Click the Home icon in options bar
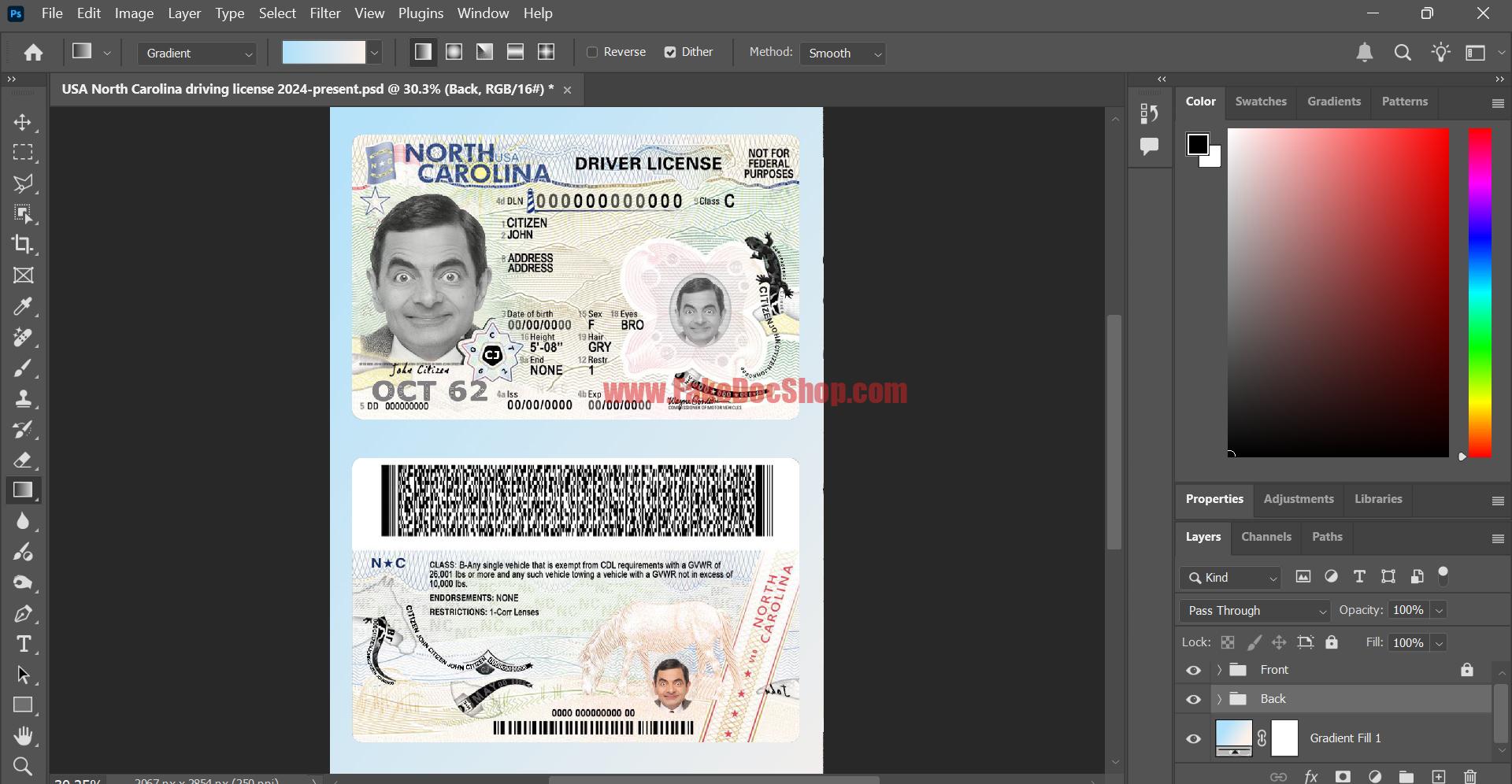This screenshot has height=784, width=1512. pyautogui.click(x=33, y=53)
